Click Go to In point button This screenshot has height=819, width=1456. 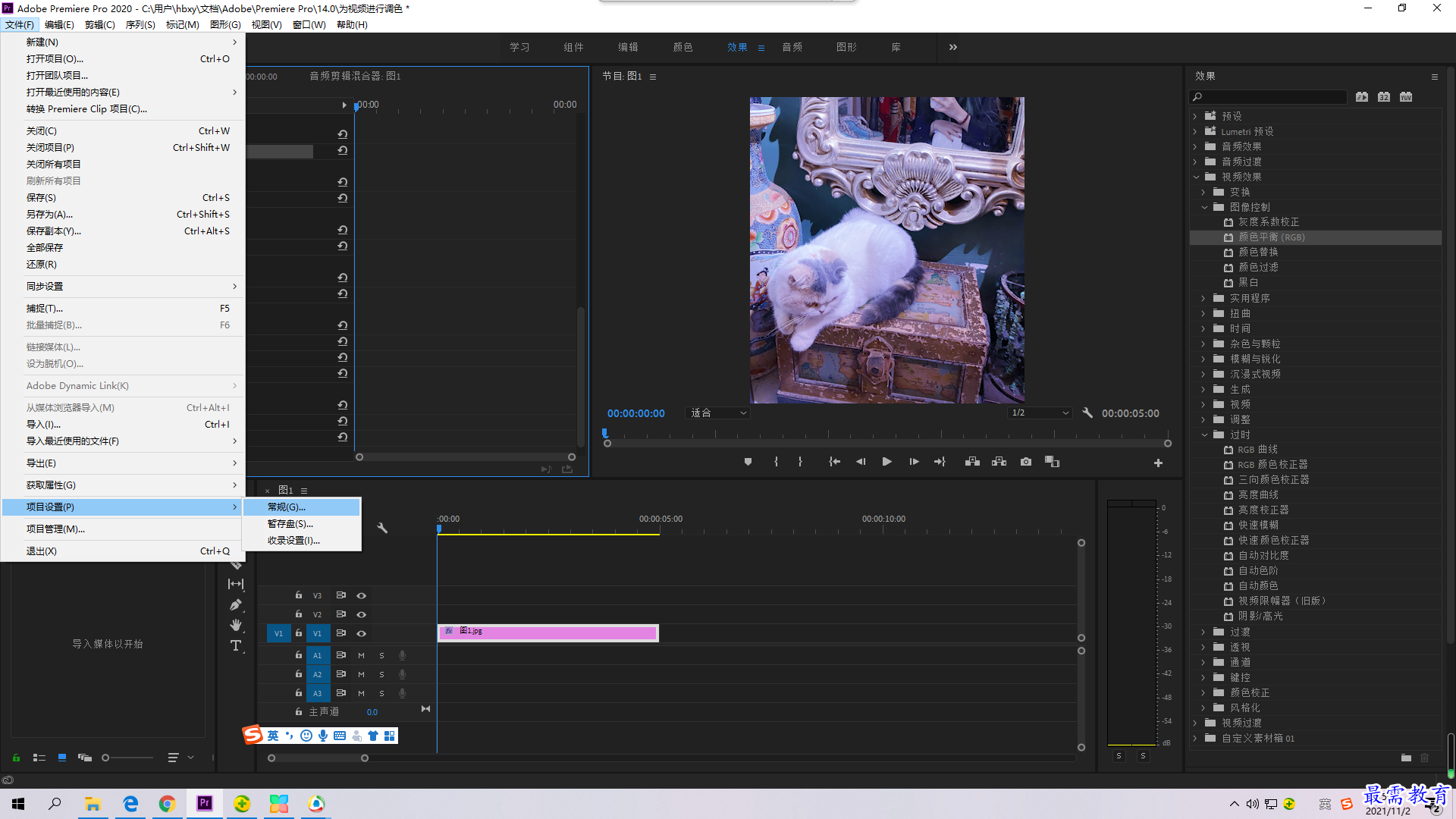pos(834,462)
